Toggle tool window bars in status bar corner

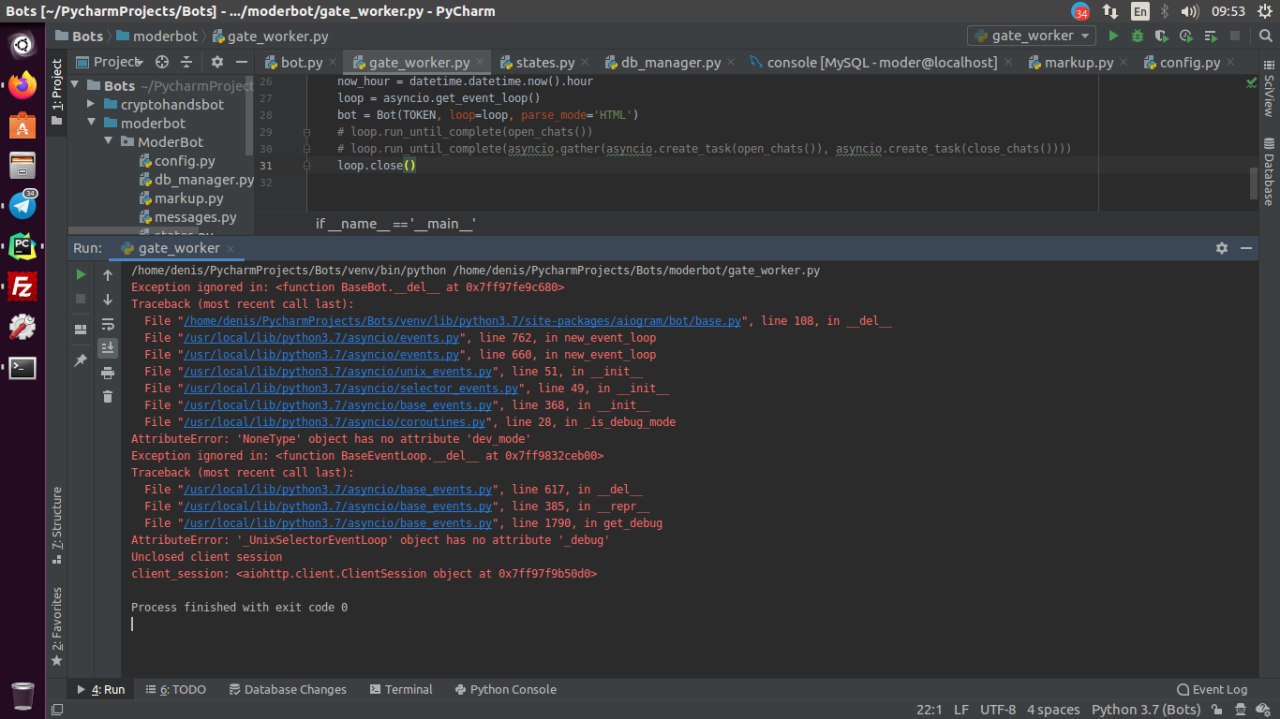tap(56, 709)
